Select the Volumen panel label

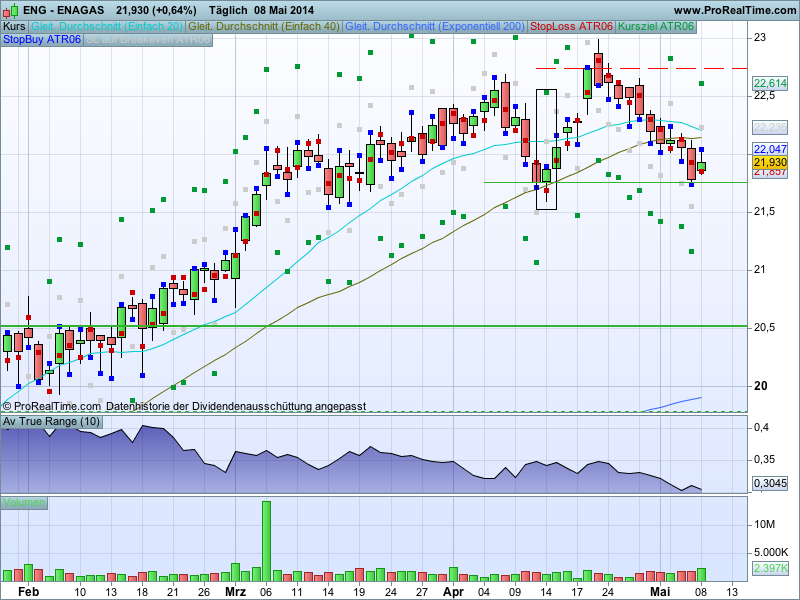point(24,502)
